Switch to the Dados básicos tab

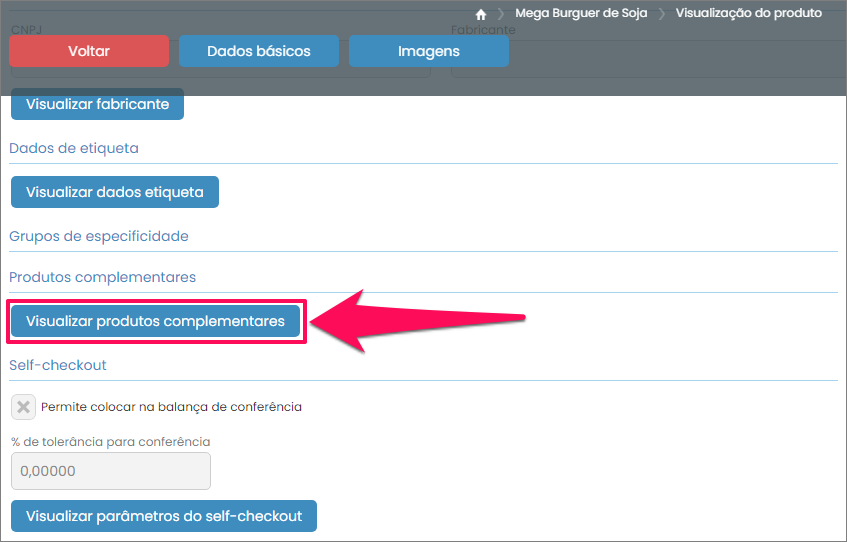point(259,51)
